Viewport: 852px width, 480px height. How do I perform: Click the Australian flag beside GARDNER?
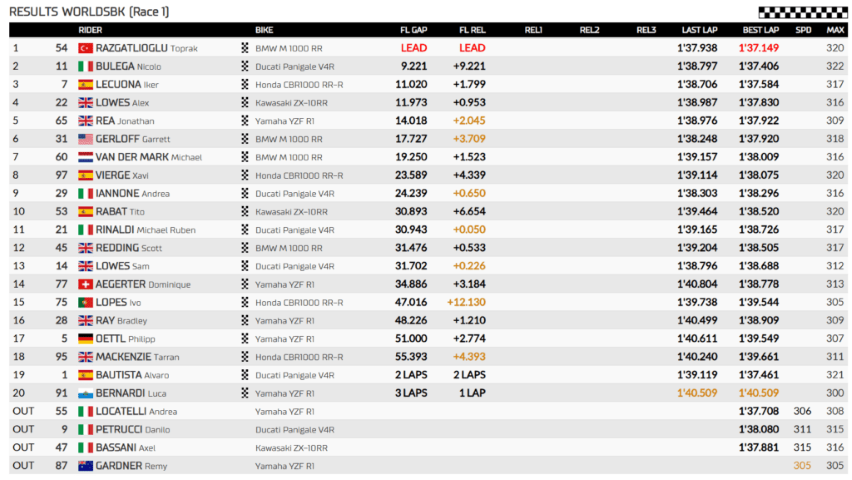[85, 466]
